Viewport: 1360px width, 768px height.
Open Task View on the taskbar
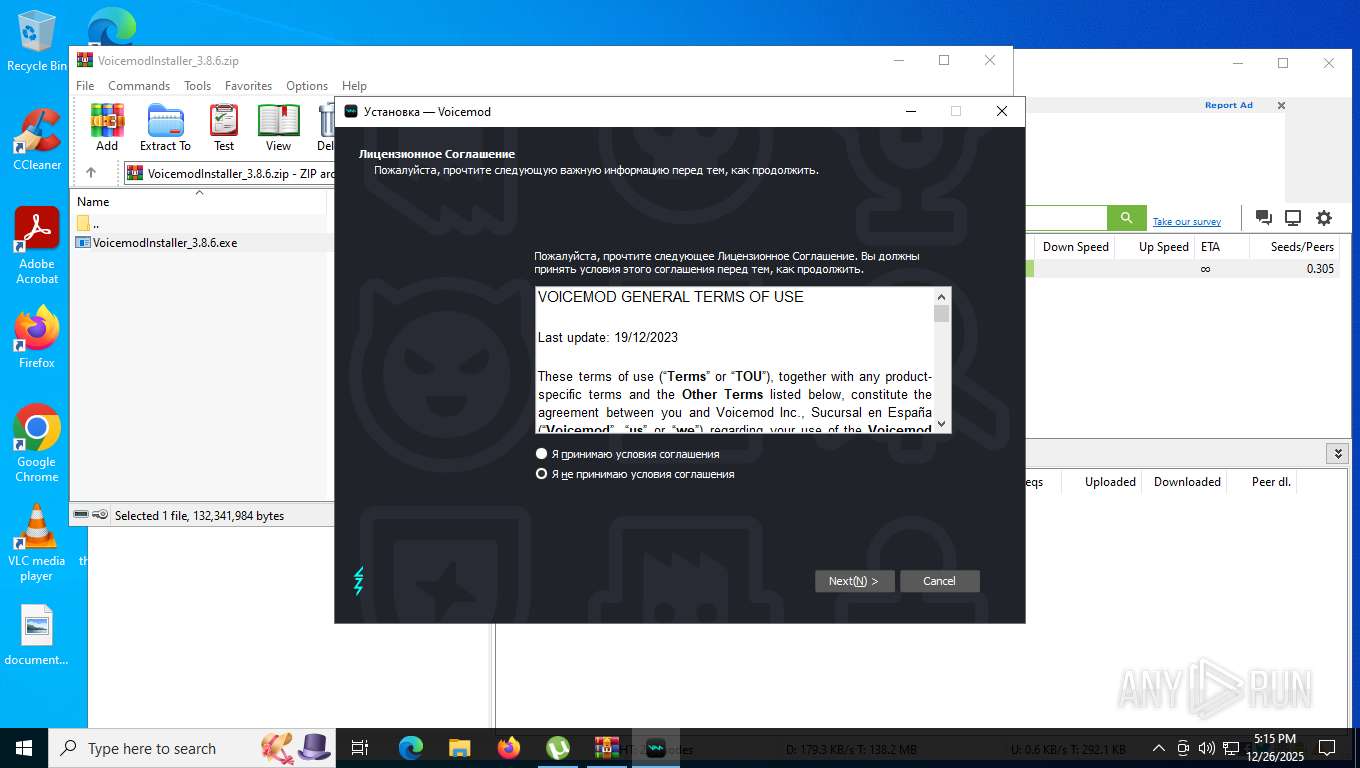[360, 748]
